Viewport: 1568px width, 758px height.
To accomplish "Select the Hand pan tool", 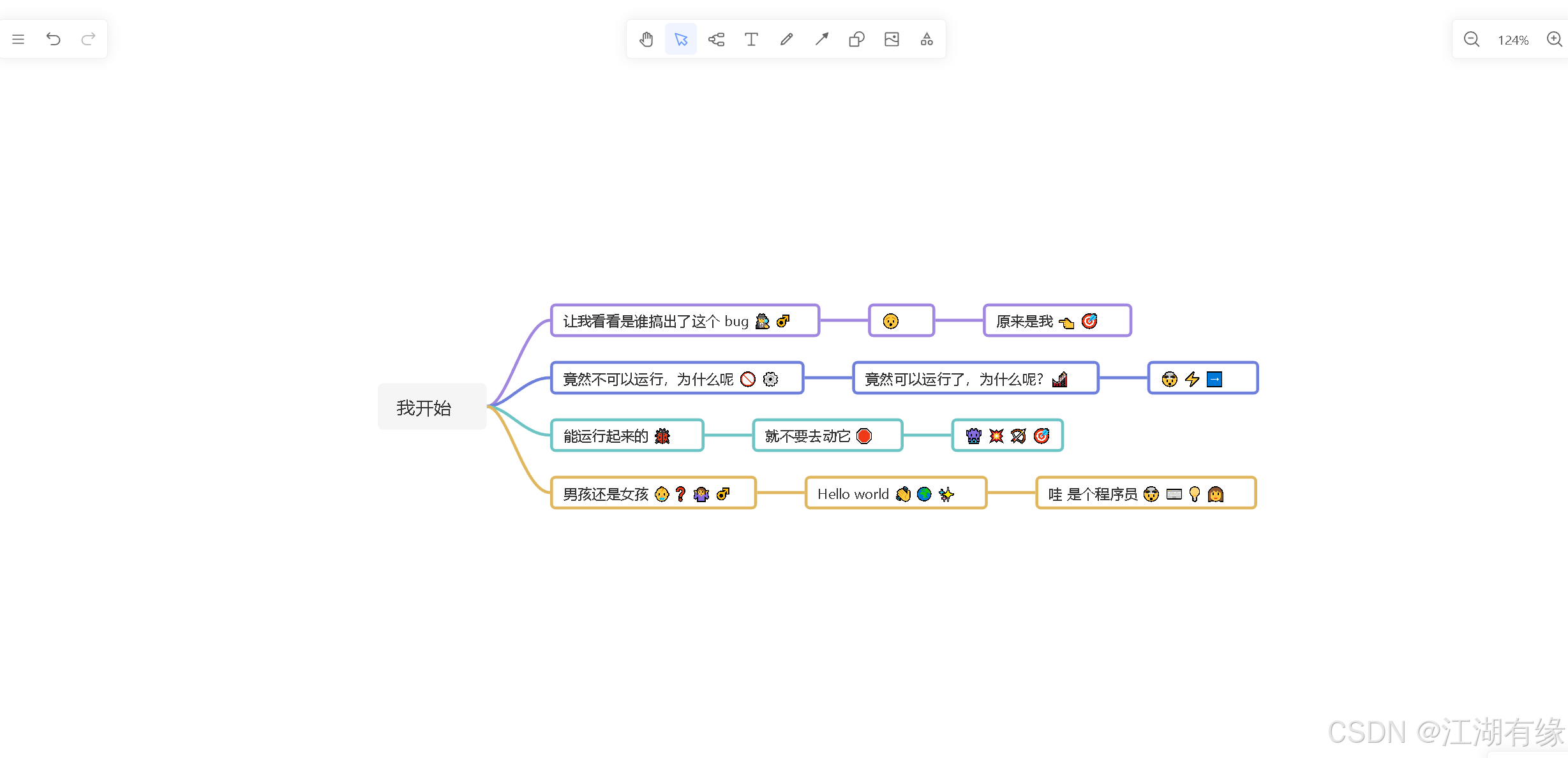I will tap(646, 39).
